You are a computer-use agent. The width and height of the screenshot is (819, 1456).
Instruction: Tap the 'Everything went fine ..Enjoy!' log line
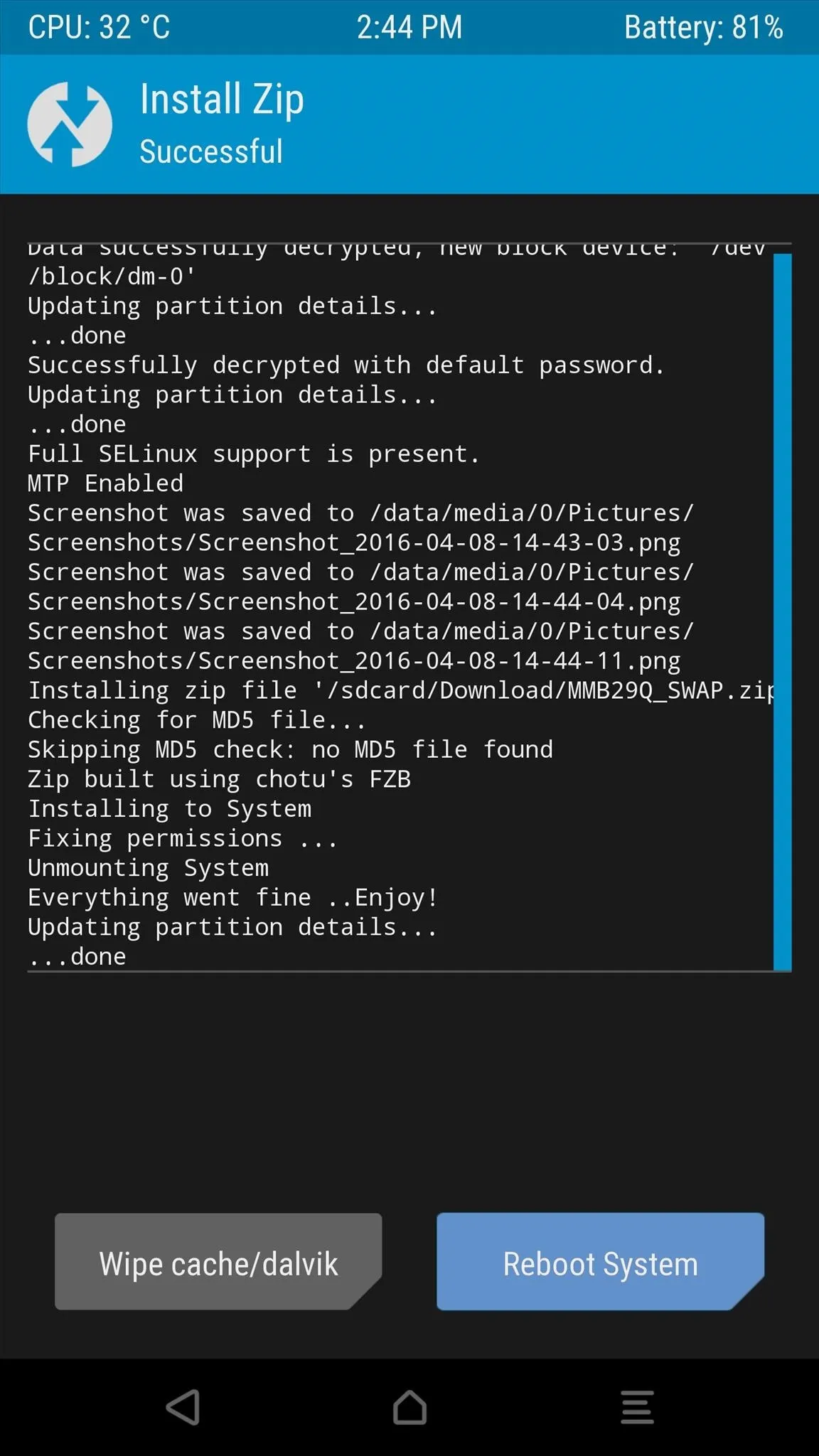coord(232,898)
